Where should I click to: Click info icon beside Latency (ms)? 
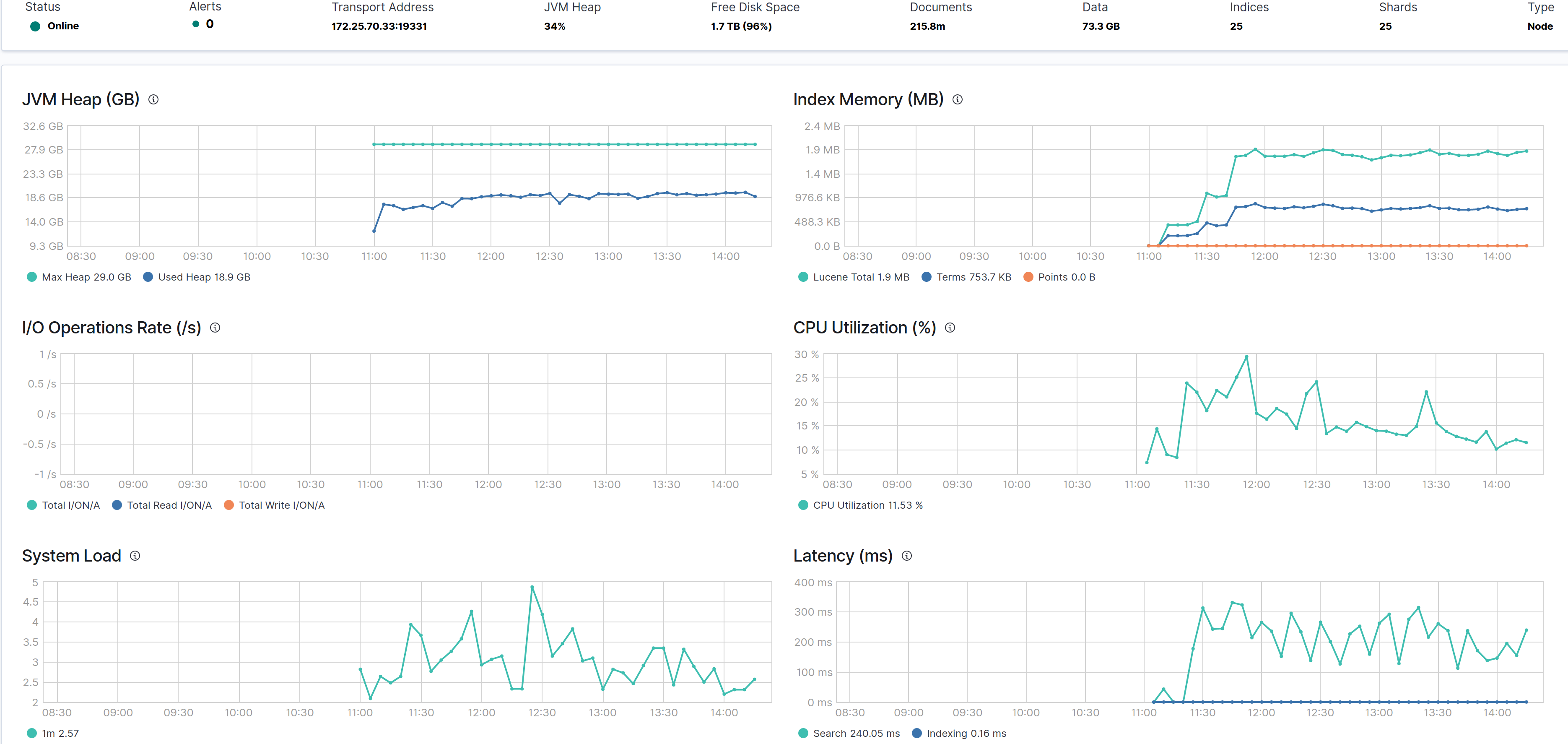tap(906, 556)
